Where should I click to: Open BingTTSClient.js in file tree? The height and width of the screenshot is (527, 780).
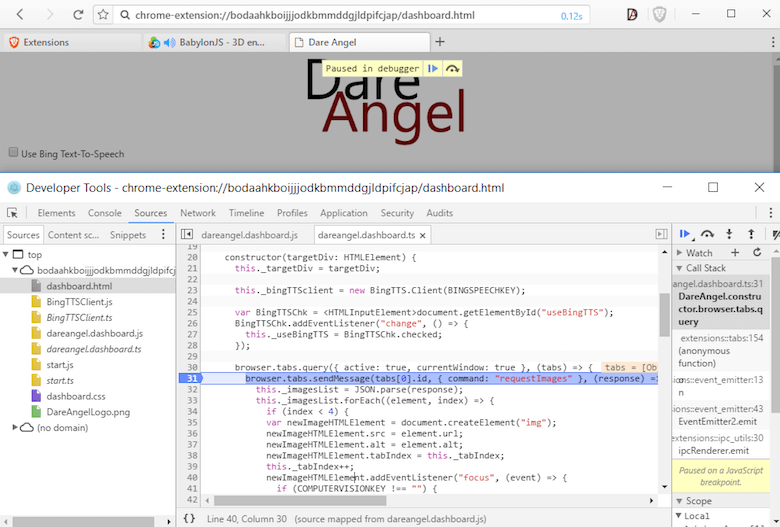coord(79,301)
